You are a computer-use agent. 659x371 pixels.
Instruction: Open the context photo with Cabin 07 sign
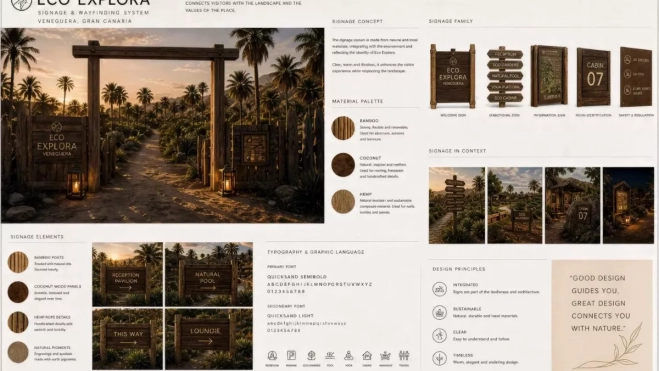[572, 205]
